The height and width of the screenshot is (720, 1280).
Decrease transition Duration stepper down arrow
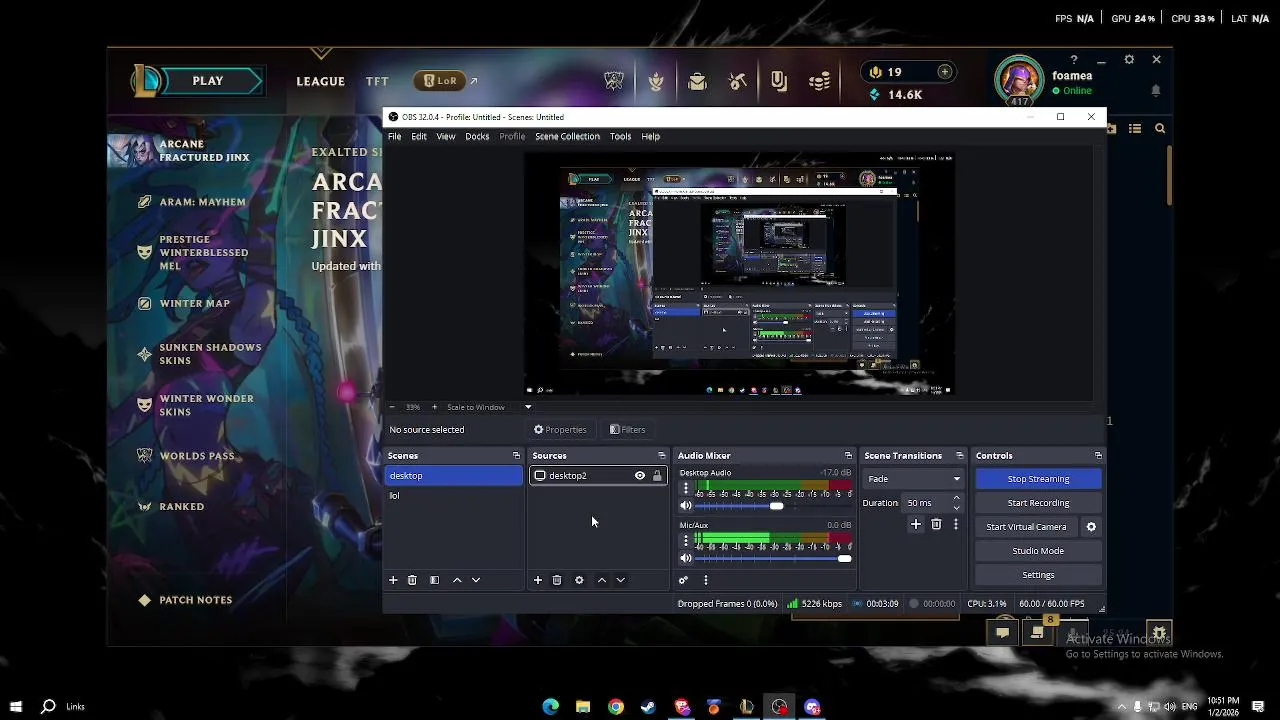957,508
